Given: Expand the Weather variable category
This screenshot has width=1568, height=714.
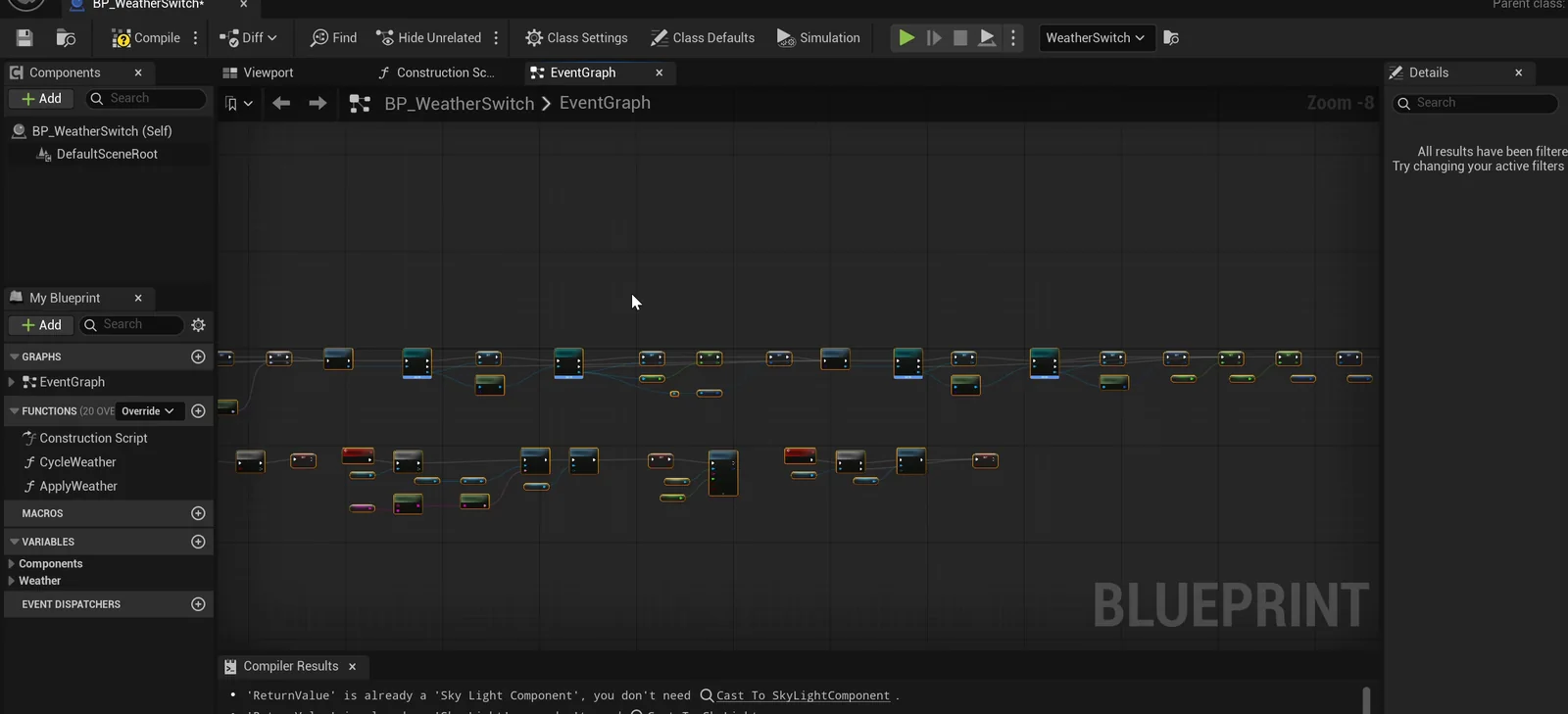Looking at the screenshot, I should [x=11, y=581].
